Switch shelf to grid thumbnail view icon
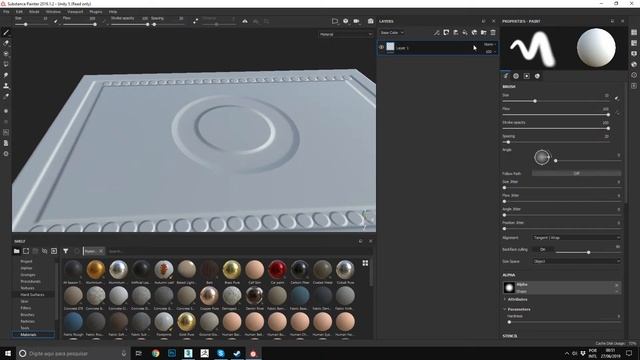 point(365,263)
